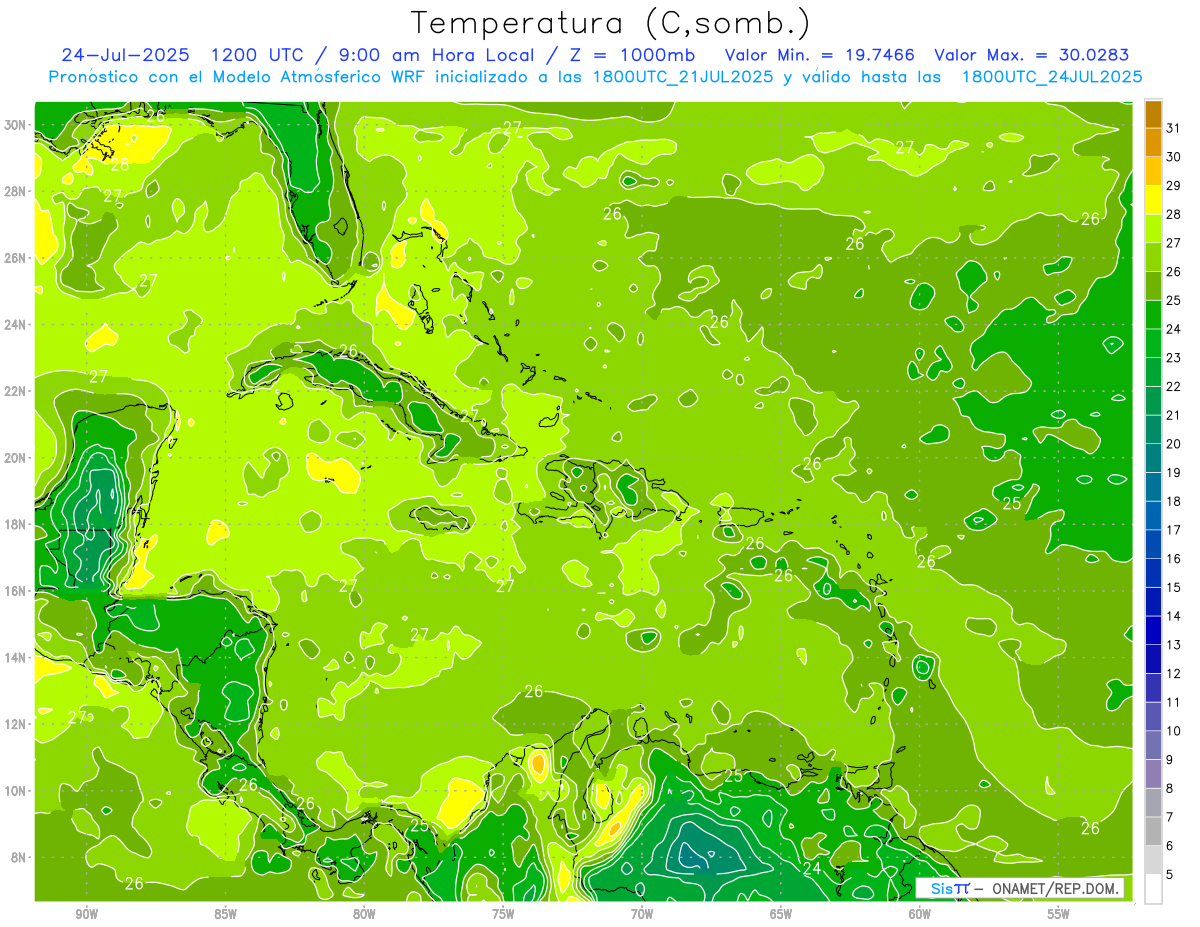1200x927 pixels.
Task: Click the "90W" longitude axis label
Action: coord(87,914)
